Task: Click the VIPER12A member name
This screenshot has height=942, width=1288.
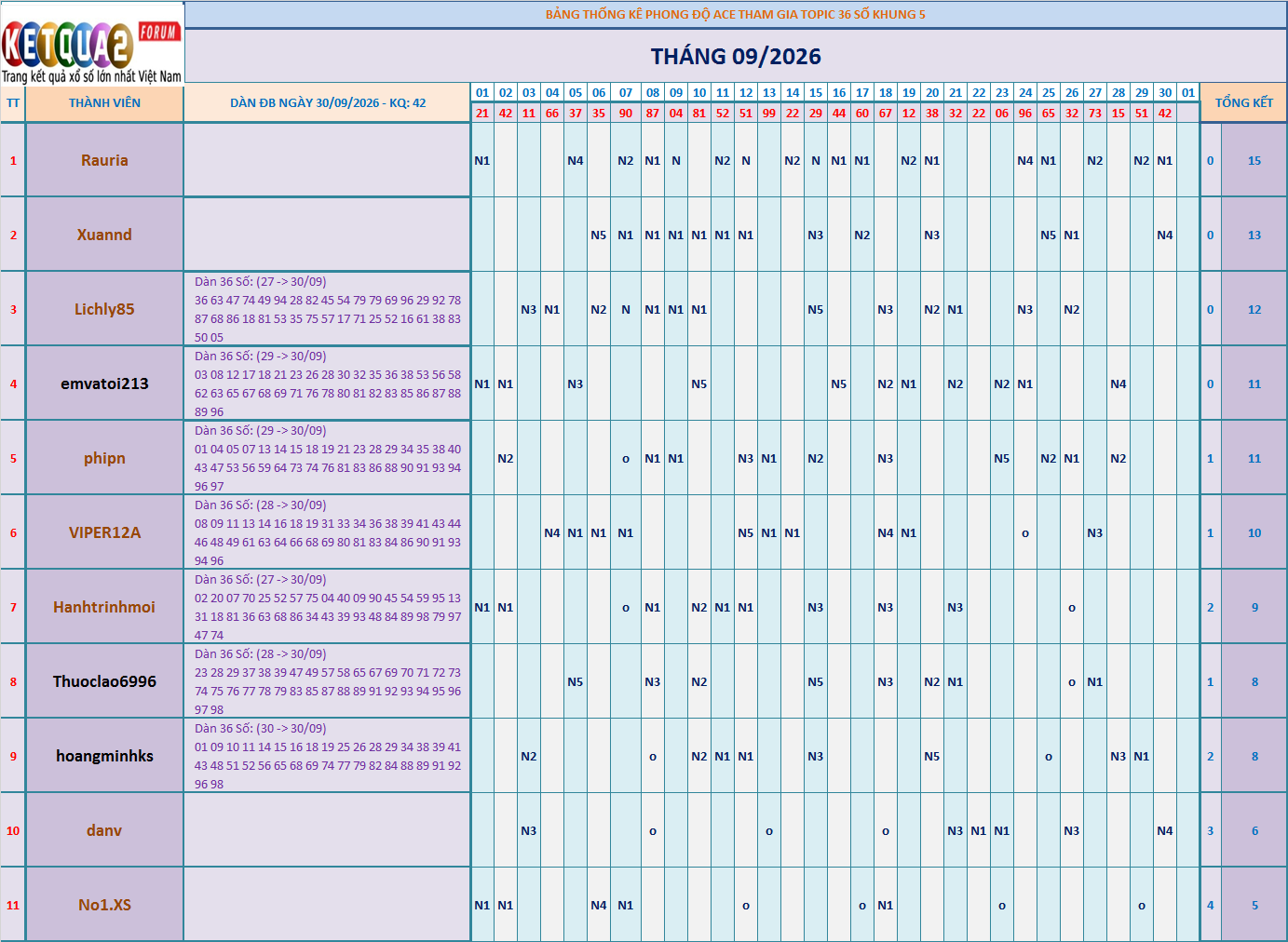Action: 104,532
